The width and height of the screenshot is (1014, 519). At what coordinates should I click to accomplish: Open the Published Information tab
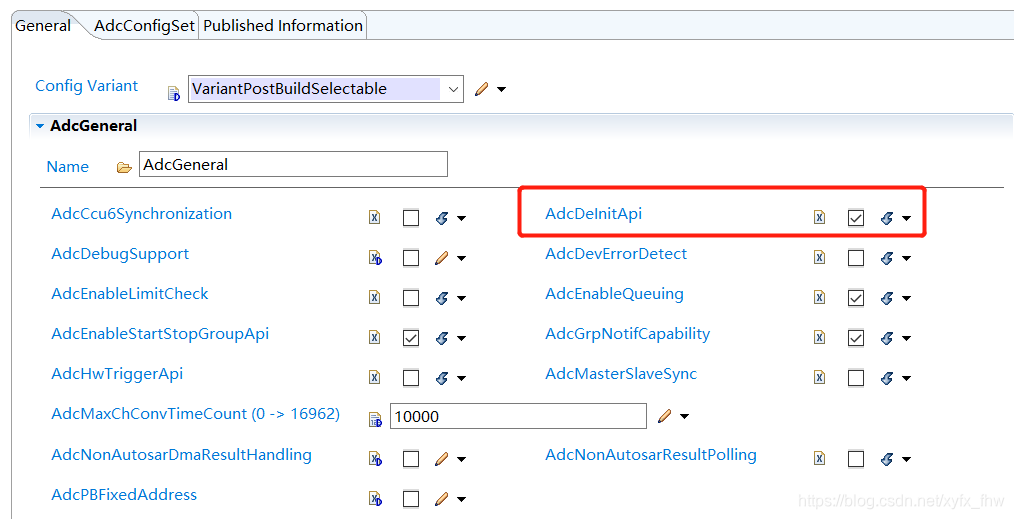click(283, 26)
